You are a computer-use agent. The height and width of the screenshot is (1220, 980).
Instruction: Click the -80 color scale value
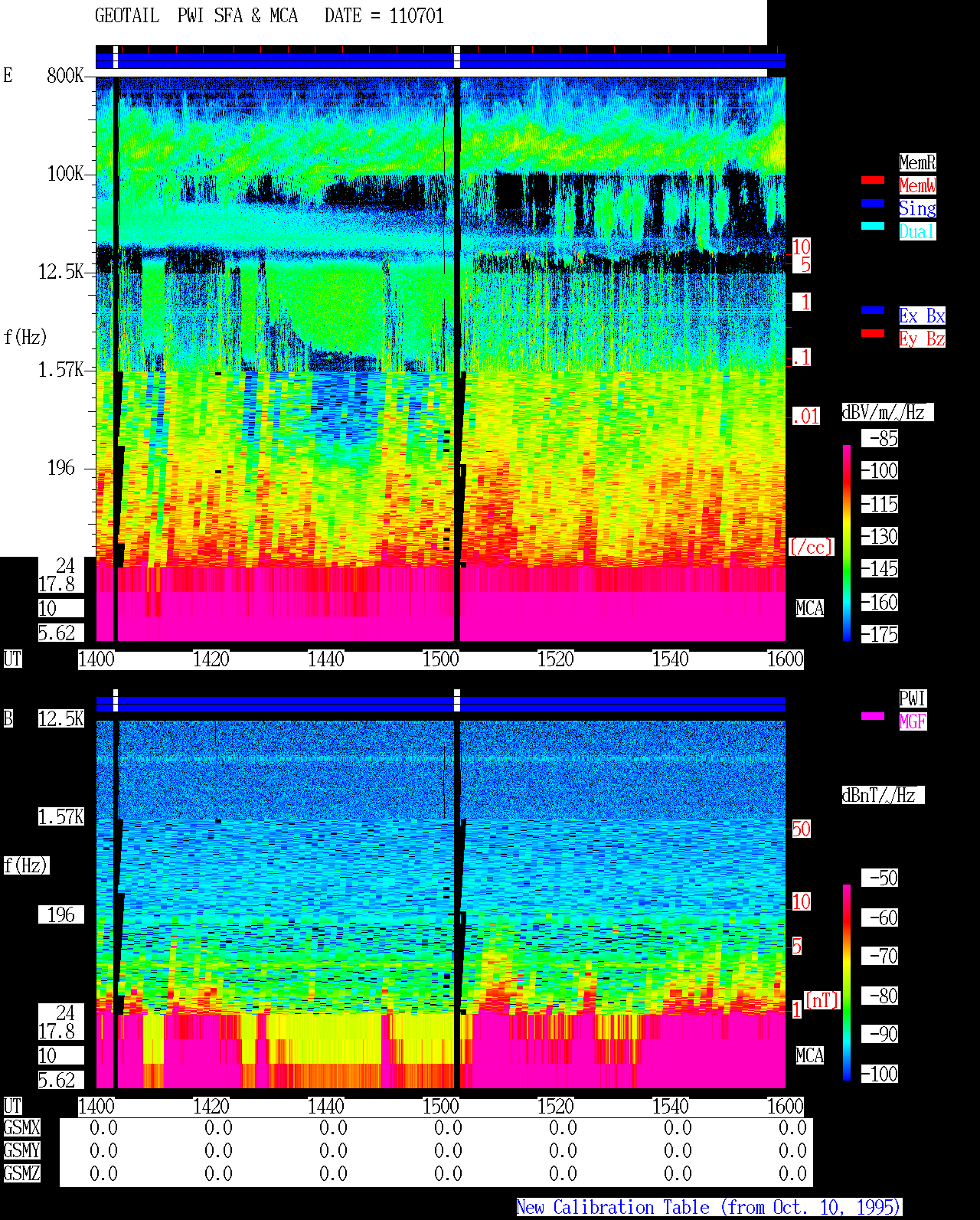[880, 996]
